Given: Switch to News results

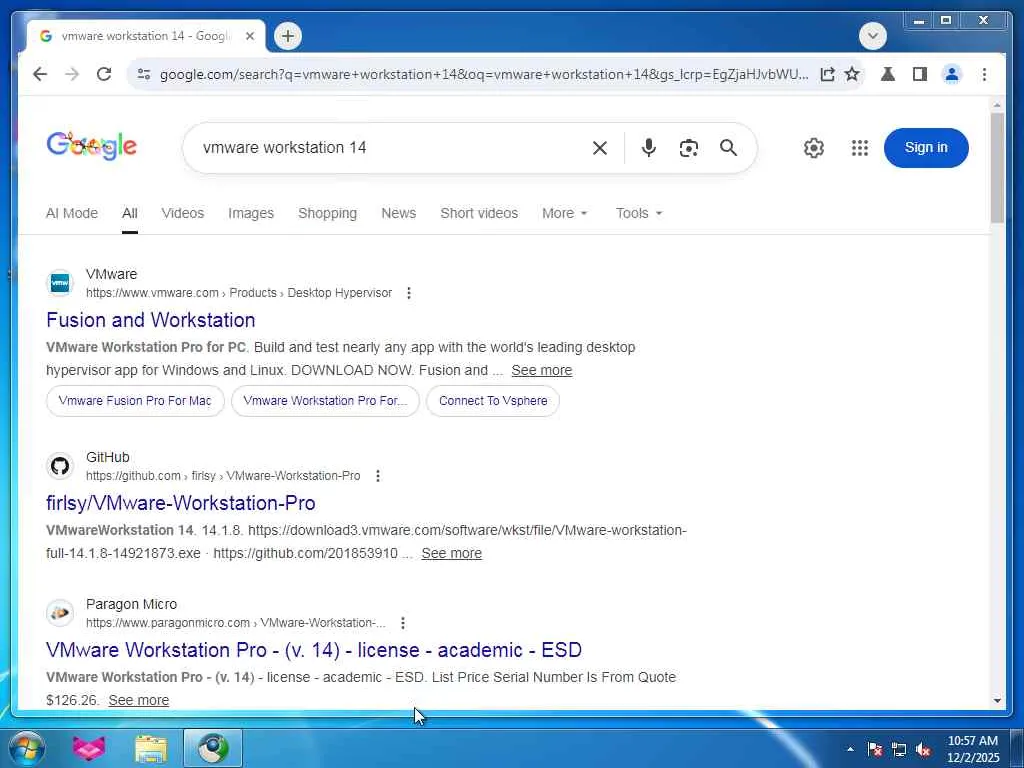Looking at the screenshot, I should coord(398,213).
